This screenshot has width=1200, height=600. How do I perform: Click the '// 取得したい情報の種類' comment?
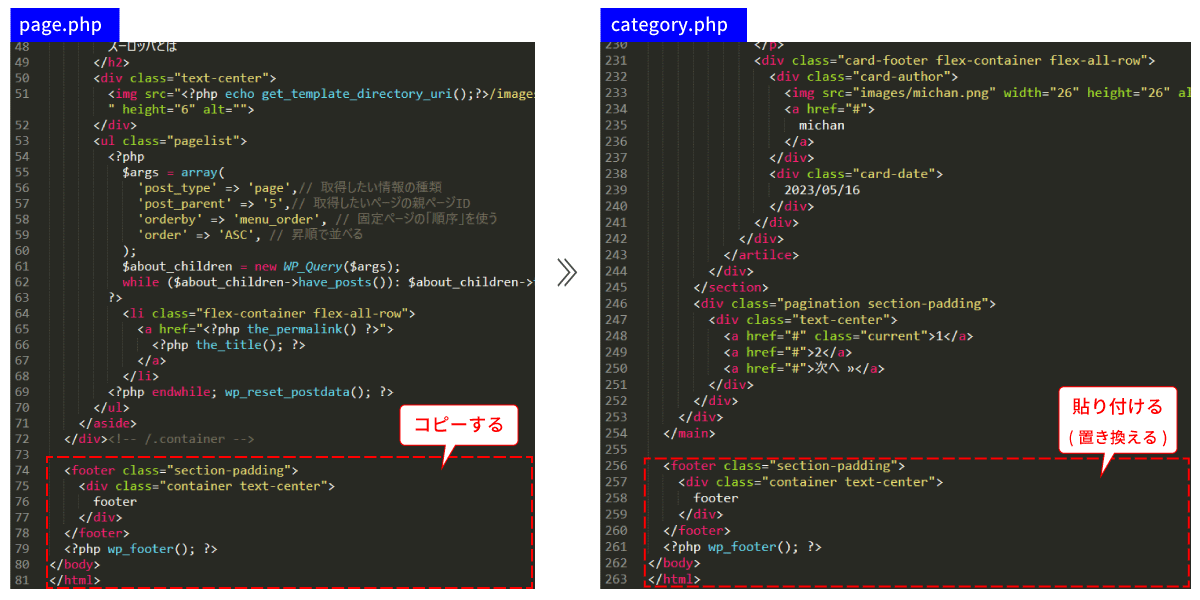(x=370, y=187)
